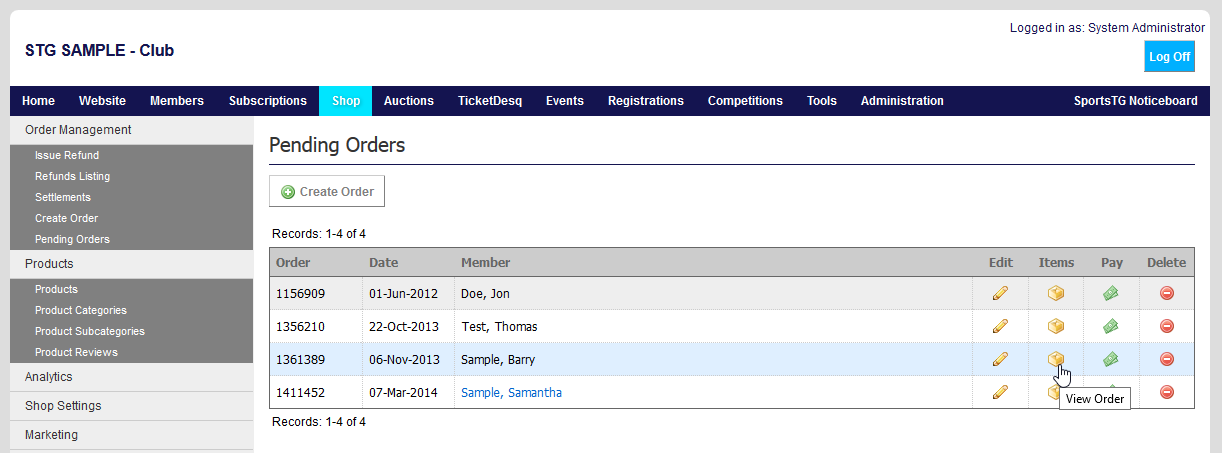The image size is (1222, 453).
Task: Open the Members menu
Action: tap(176, 101)
